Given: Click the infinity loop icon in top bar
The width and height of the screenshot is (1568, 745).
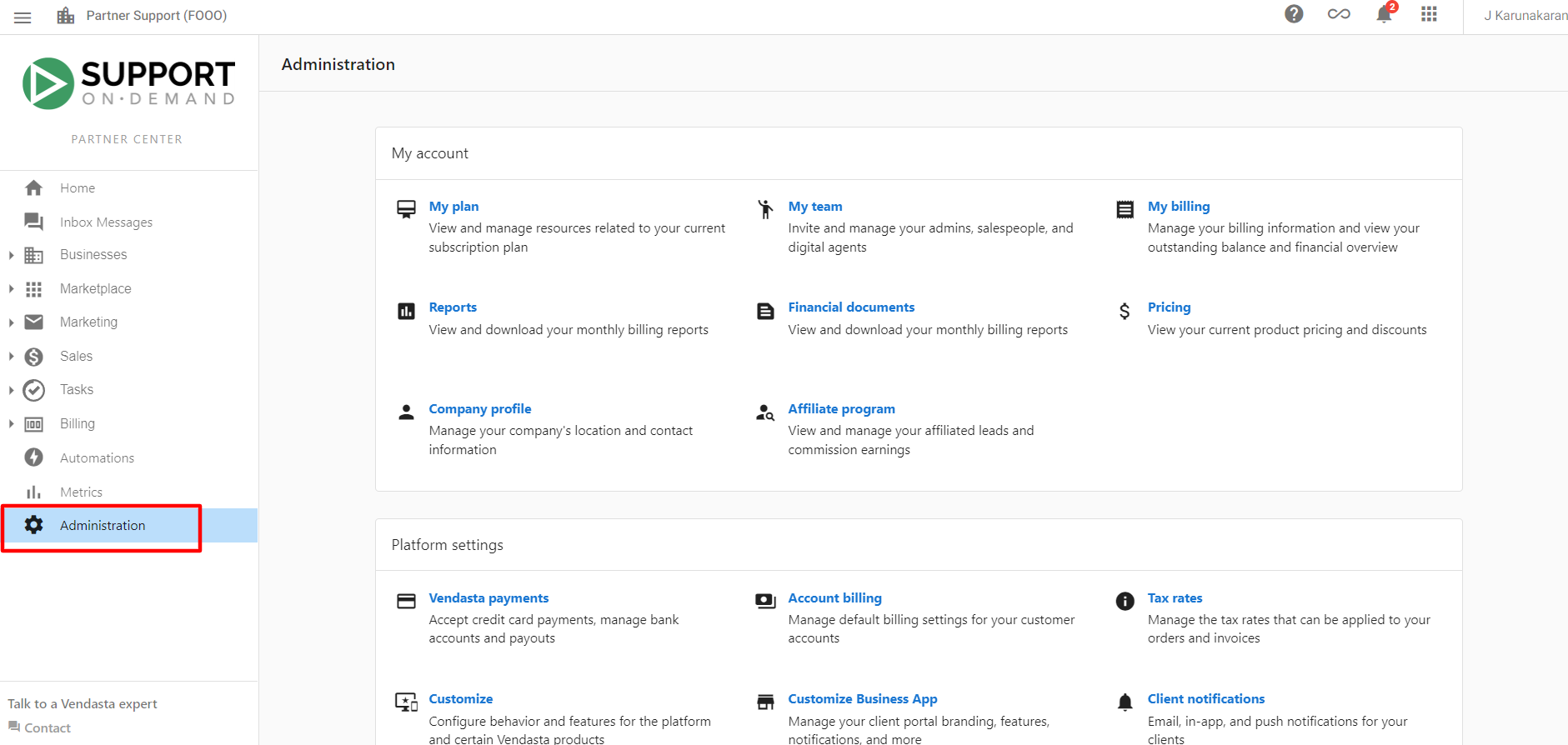Looking at the screenshot, I should pos(1339,14).
